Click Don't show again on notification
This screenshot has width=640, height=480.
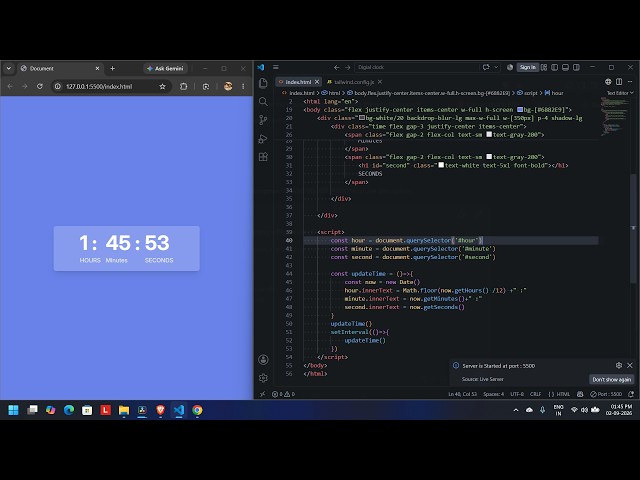coord(611,380)
